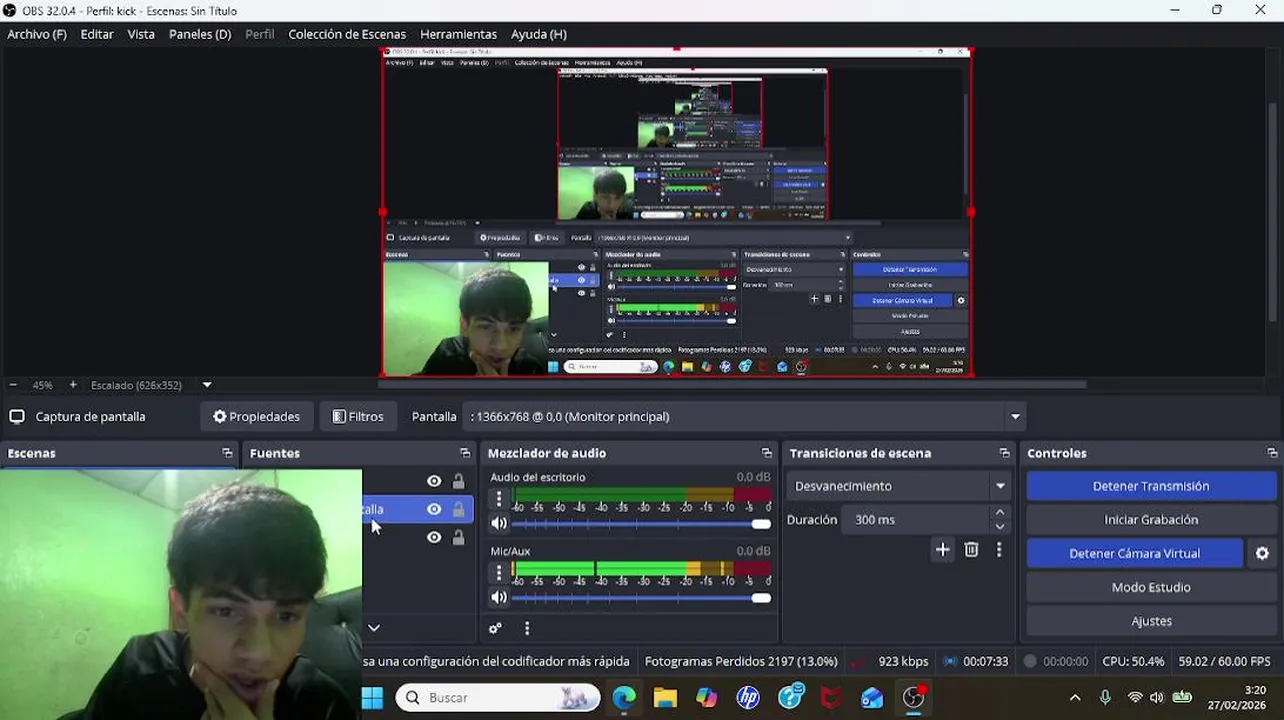Open the Archivo menu
The width and height of the screenshot is (1284, 720).
[x=37, y=34]
